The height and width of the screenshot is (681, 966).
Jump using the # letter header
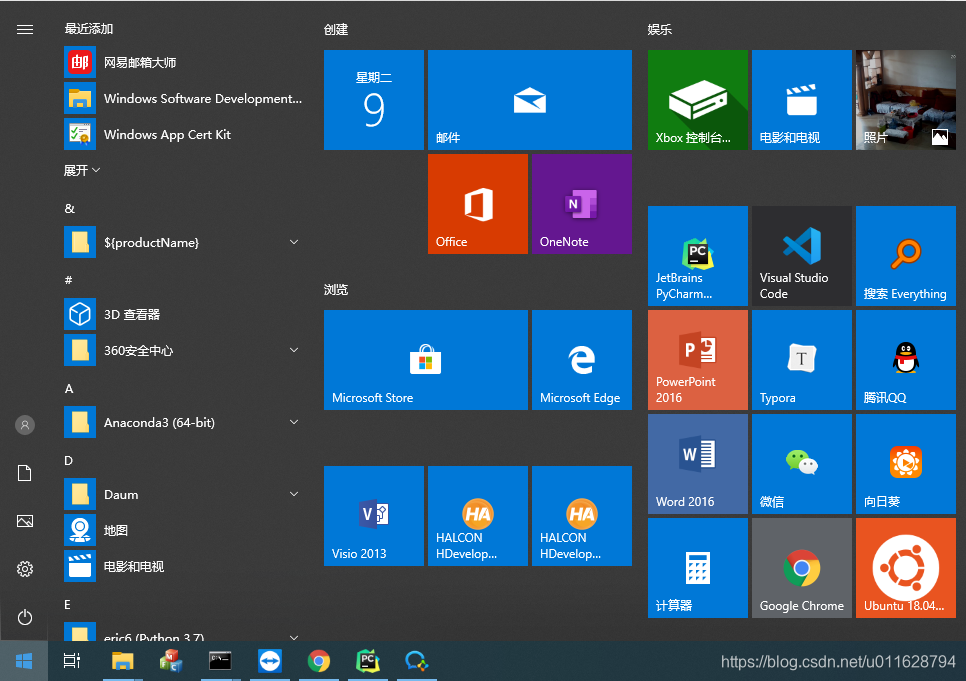[x=68, y=280]
